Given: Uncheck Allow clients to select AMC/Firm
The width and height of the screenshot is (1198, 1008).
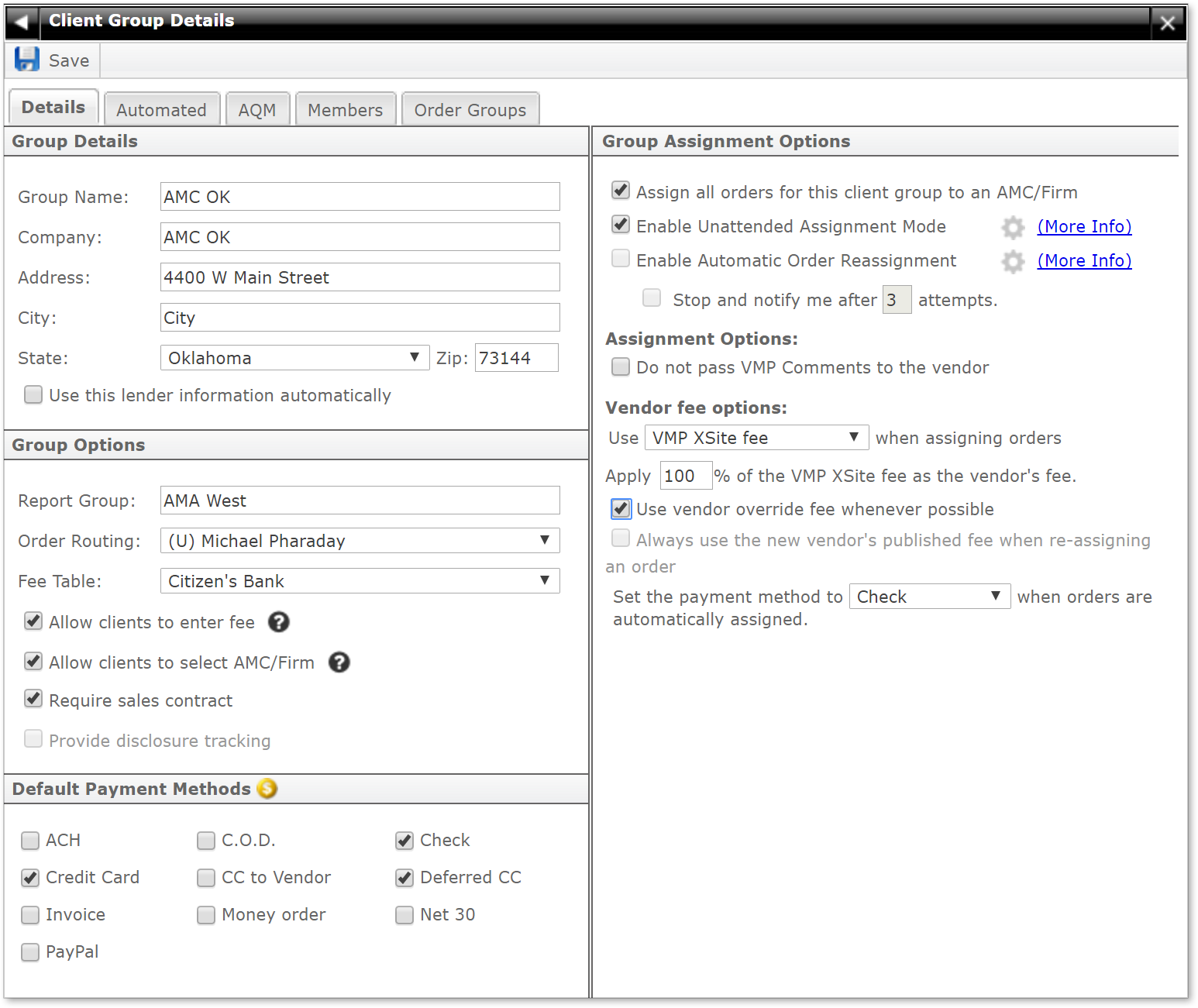Looking at the screenshot, I should coord(33,662).
